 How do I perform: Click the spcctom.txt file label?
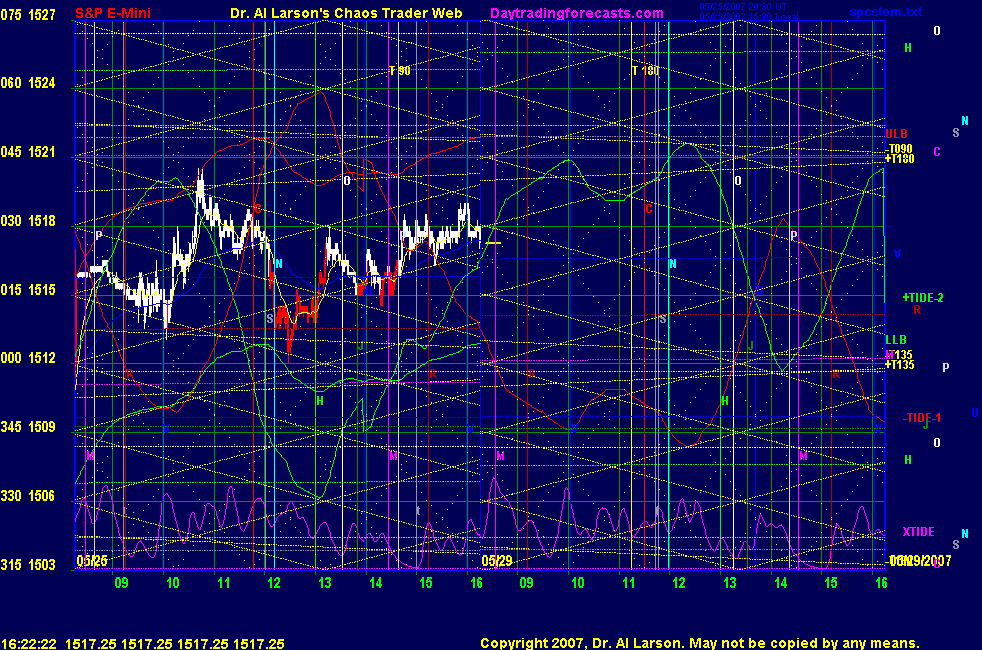point(886,12)
